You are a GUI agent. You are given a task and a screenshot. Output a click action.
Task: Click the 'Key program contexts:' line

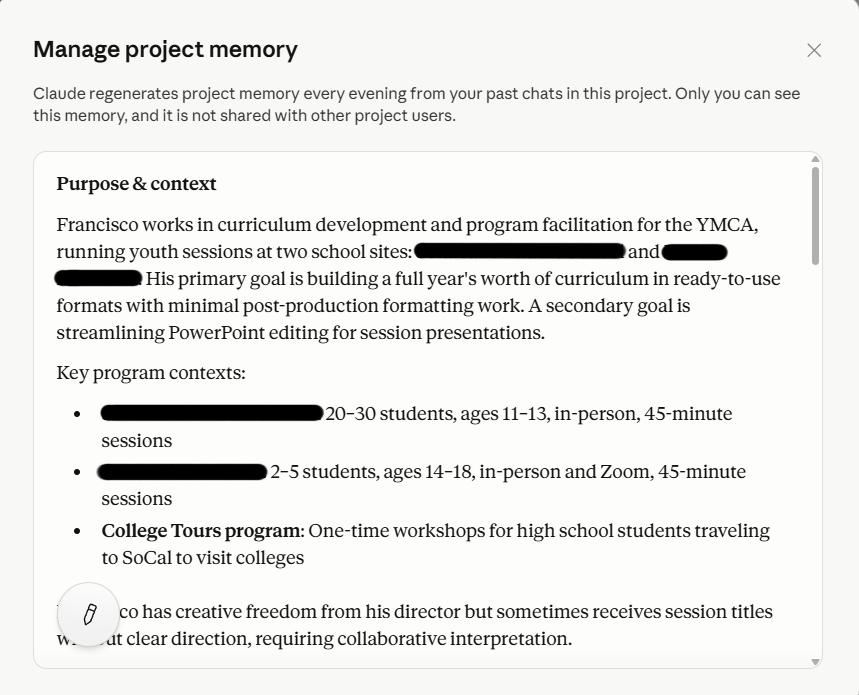click(x=151, y=373)
